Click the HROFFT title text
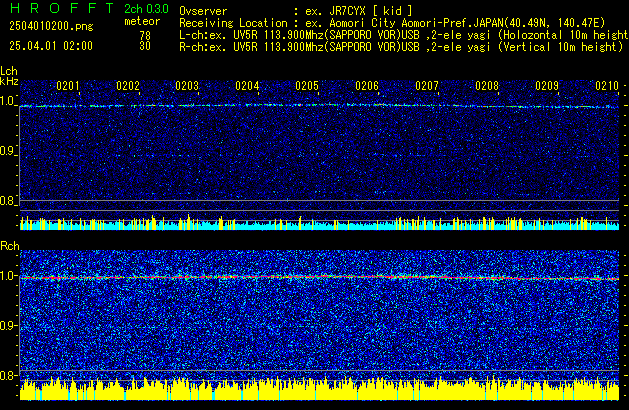Viewport: 629px width, 410px height. 62,8
